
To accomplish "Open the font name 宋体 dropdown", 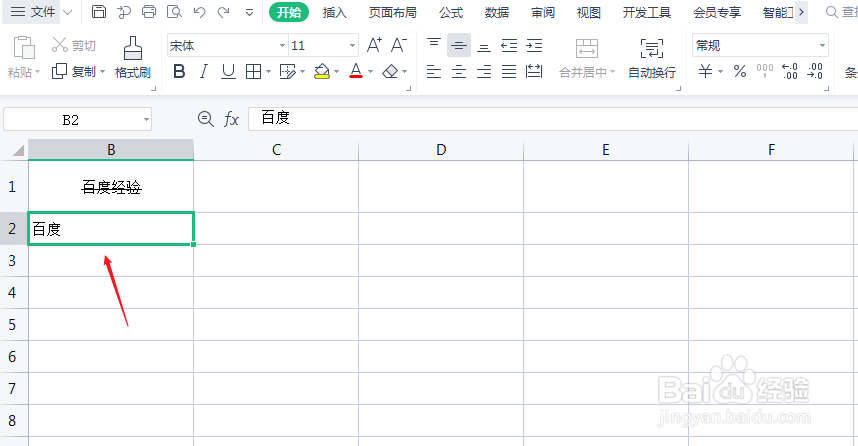I will (x=282, y=45).
